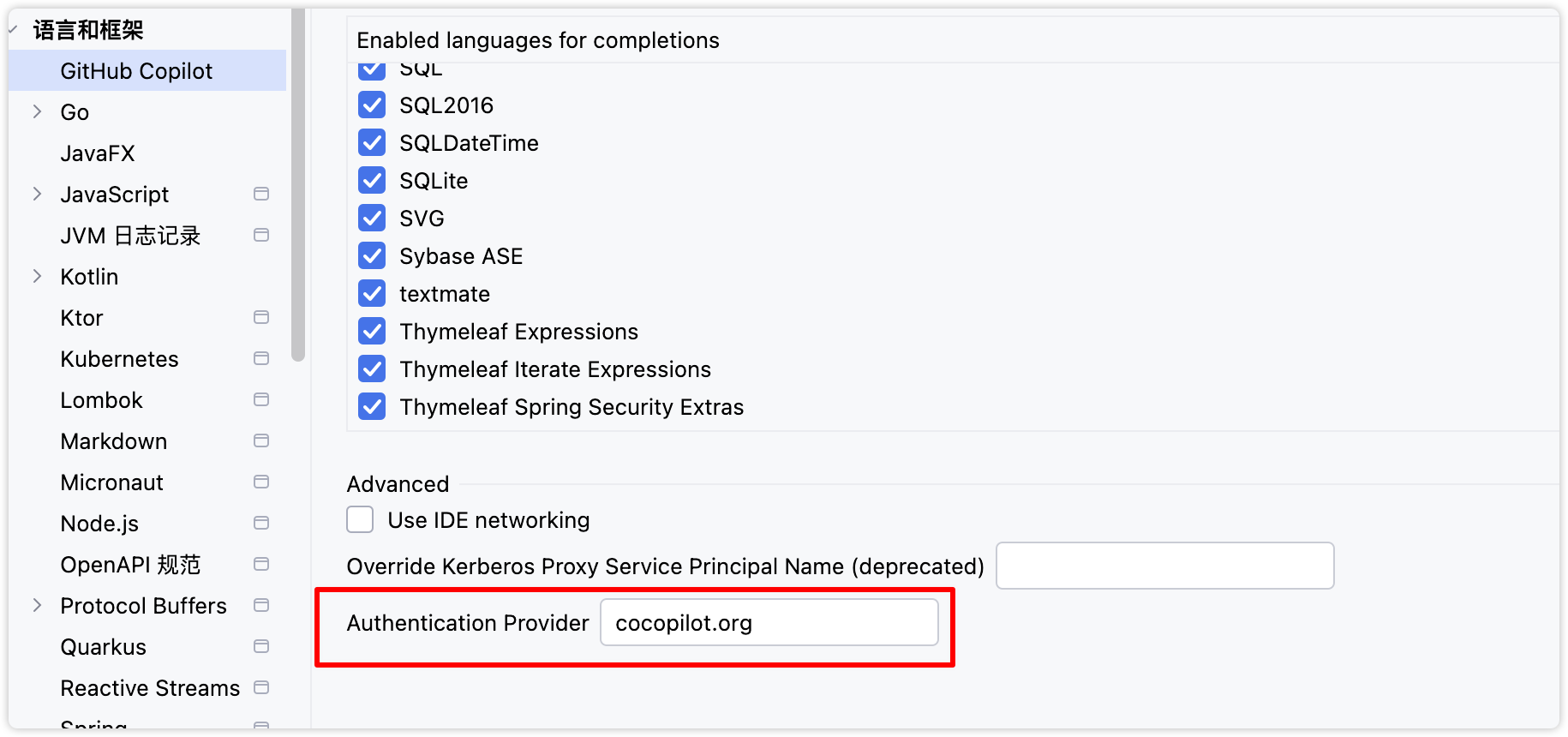The height and width of the screenshot is (737, 1568).
Task: Click the project-scope icon beside Ktor
Action: [x=261, y=317]
